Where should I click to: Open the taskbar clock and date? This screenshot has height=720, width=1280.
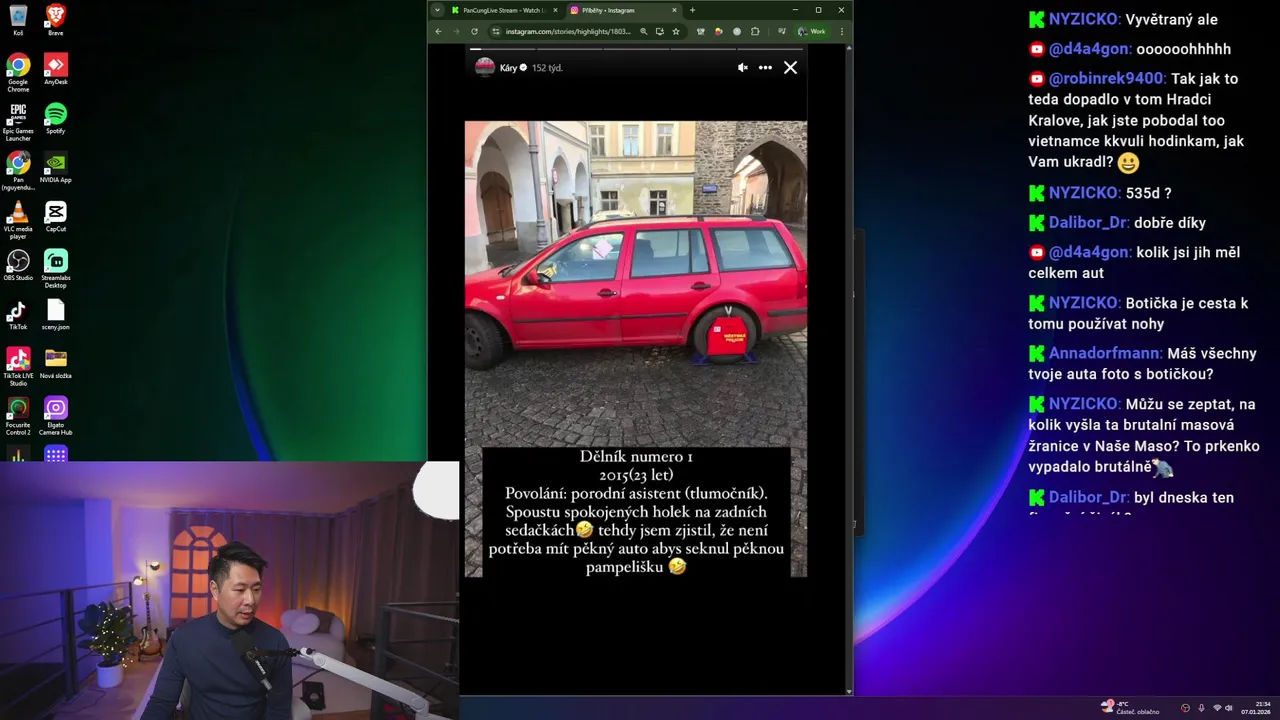(1256, 707)
